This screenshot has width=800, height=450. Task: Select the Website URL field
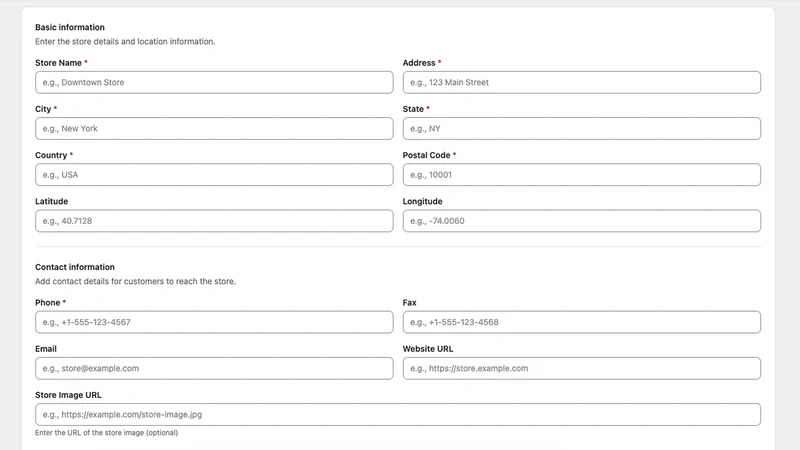coord(582,368)
